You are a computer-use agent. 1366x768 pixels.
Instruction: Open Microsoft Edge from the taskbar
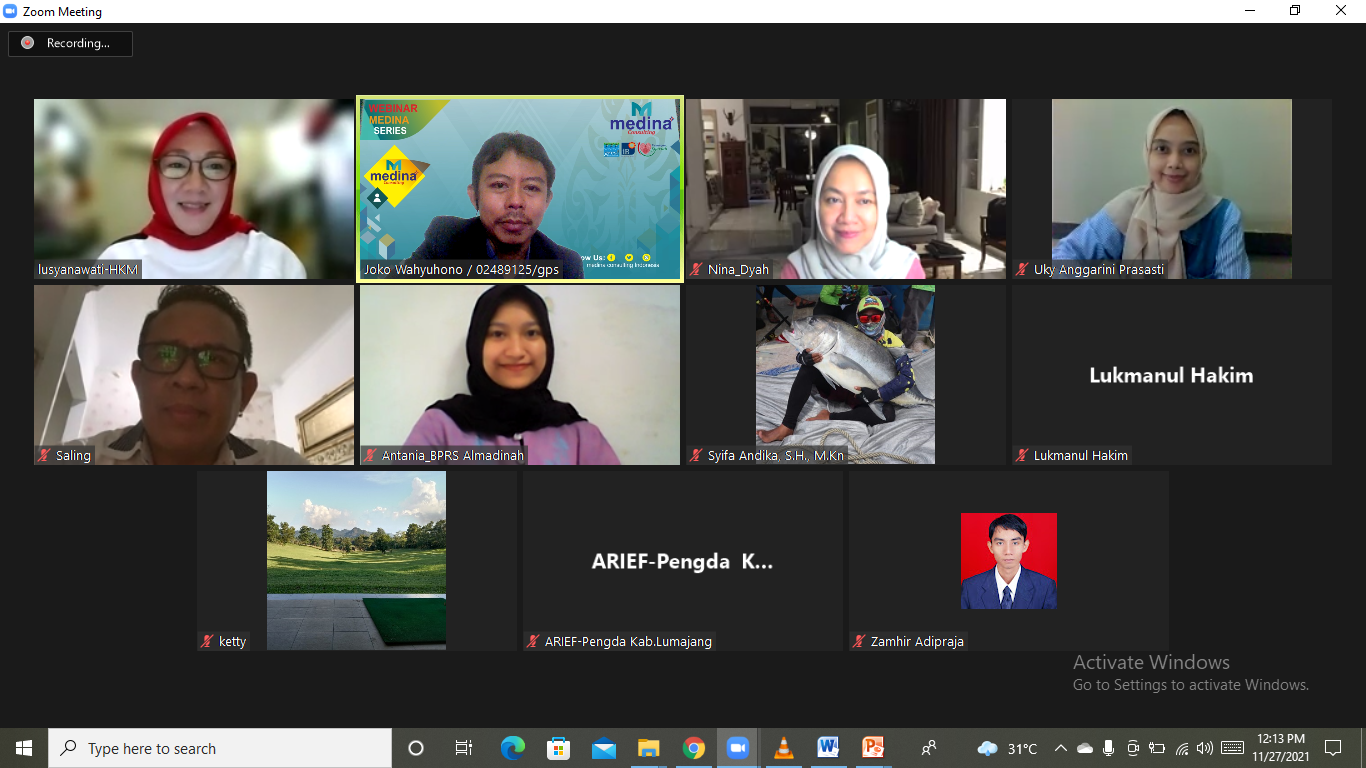pyautogui.click(x=513, y=748)
